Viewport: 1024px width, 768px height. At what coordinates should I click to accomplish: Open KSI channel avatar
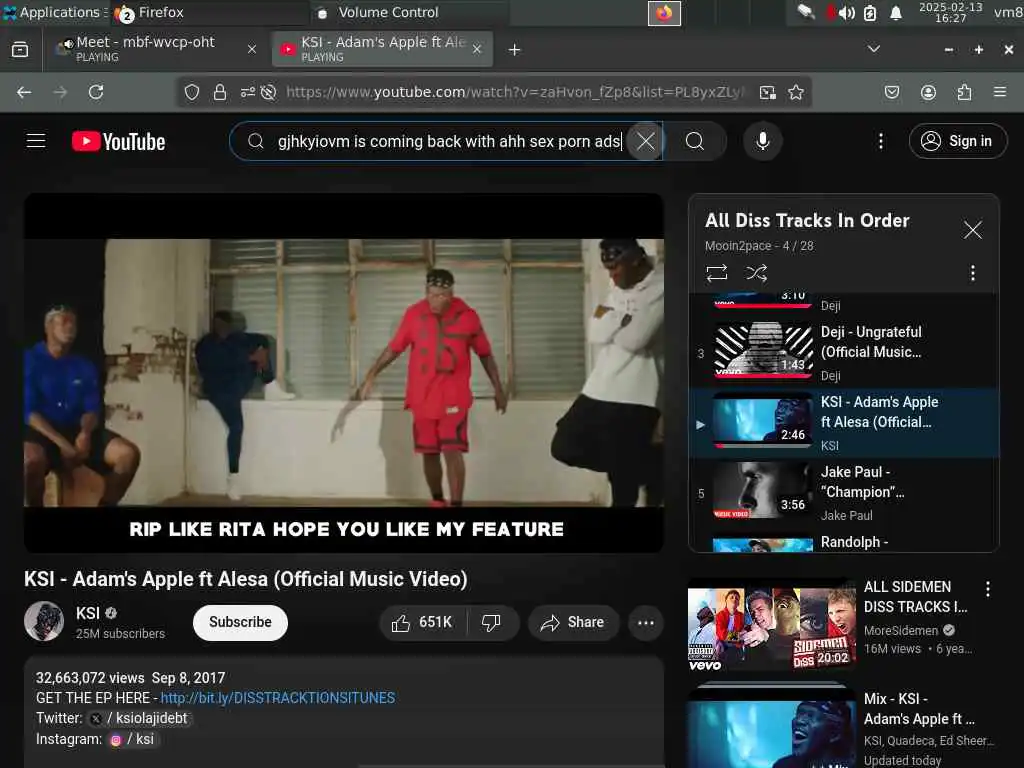[44, 621]
